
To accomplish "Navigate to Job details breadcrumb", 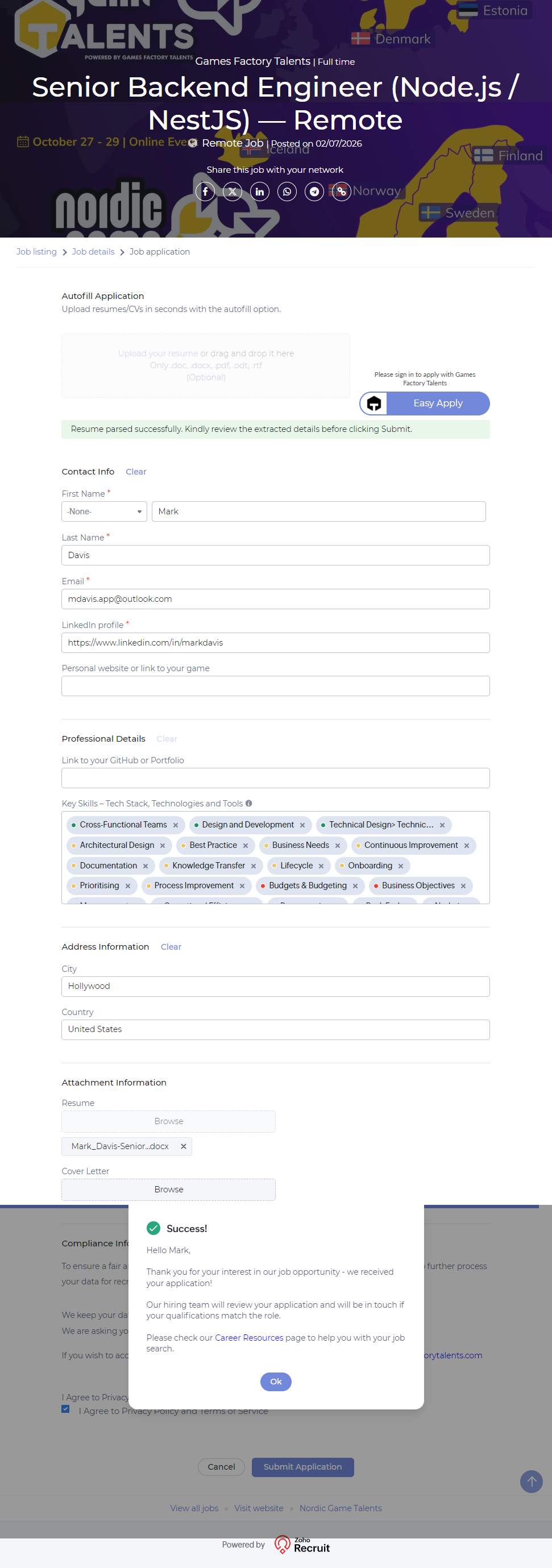I will pos(93,252).
